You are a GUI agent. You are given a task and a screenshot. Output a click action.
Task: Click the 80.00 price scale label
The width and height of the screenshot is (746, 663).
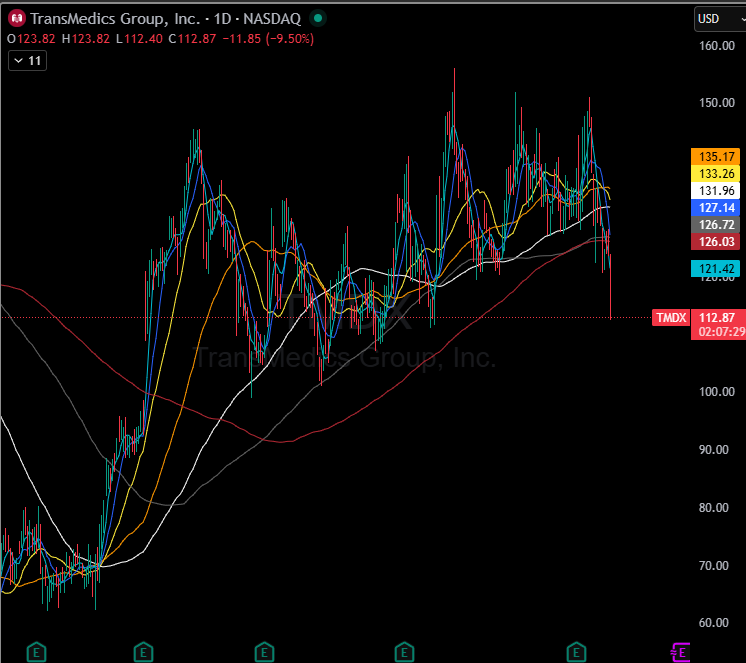pos(713,508)
